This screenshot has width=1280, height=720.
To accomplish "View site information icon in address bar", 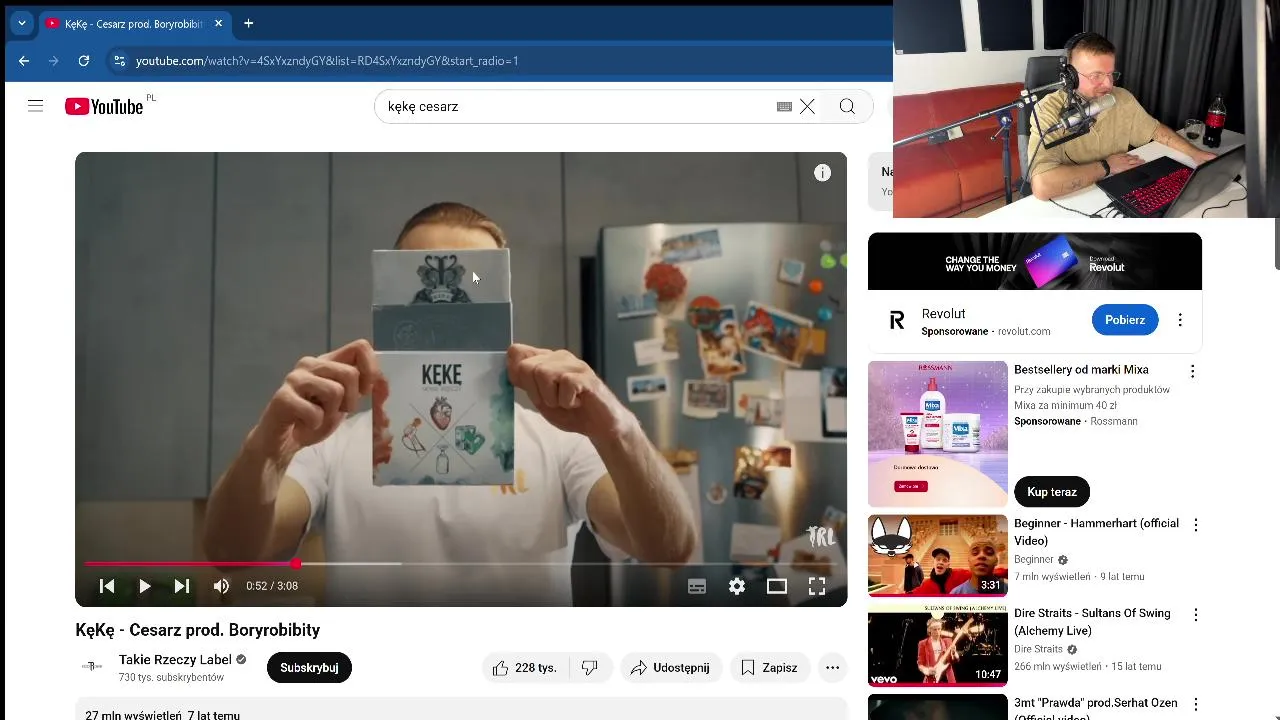I will click(119, 61).
